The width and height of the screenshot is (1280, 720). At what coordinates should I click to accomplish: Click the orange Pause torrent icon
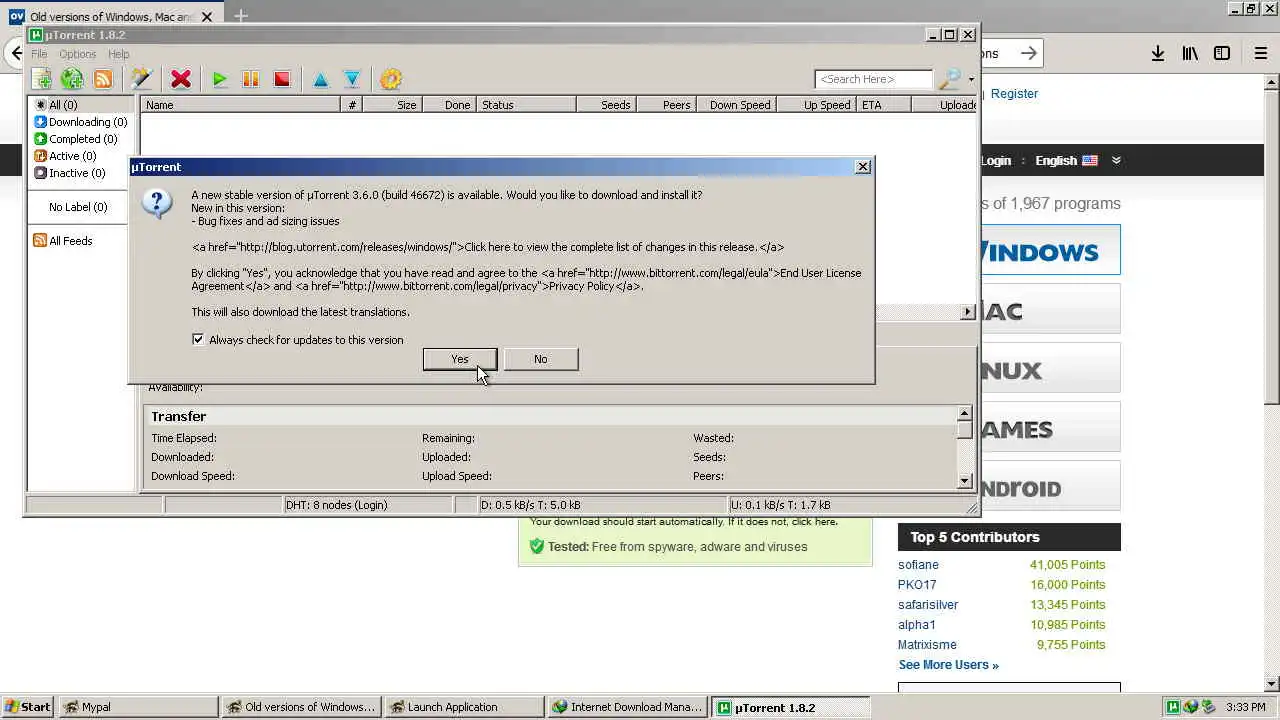(251, 79)
